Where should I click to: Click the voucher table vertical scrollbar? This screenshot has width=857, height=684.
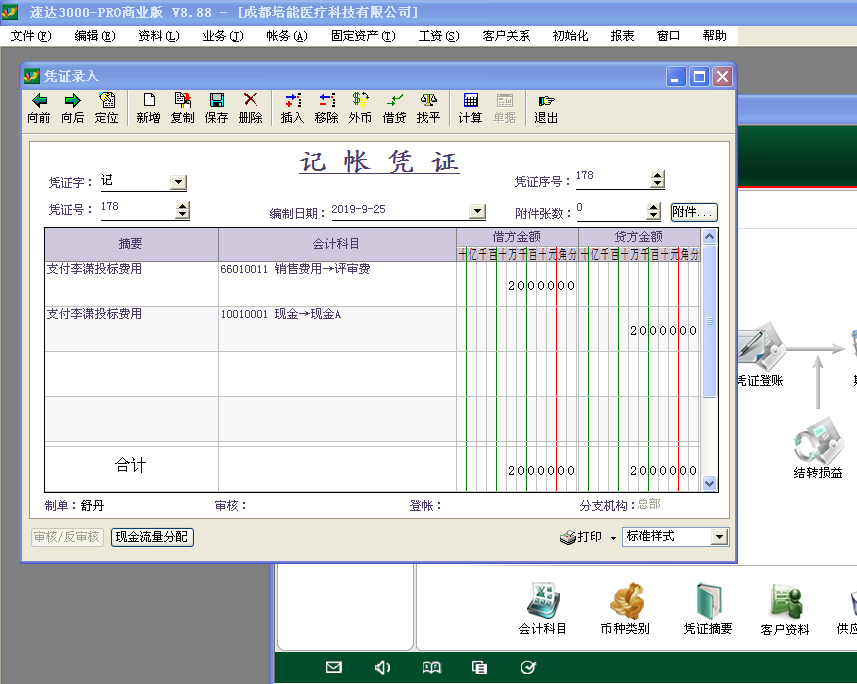pyautogui.click(x=709, y=360)
